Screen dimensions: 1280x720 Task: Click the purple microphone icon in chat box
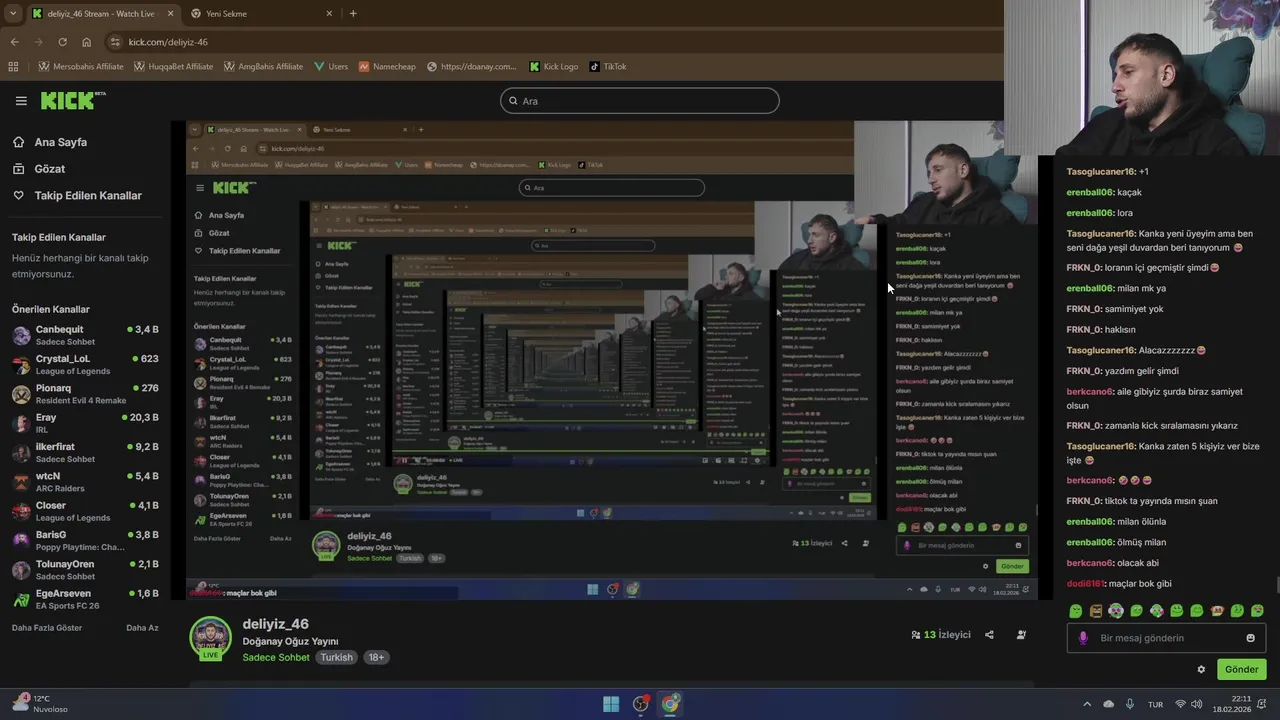1083,638
